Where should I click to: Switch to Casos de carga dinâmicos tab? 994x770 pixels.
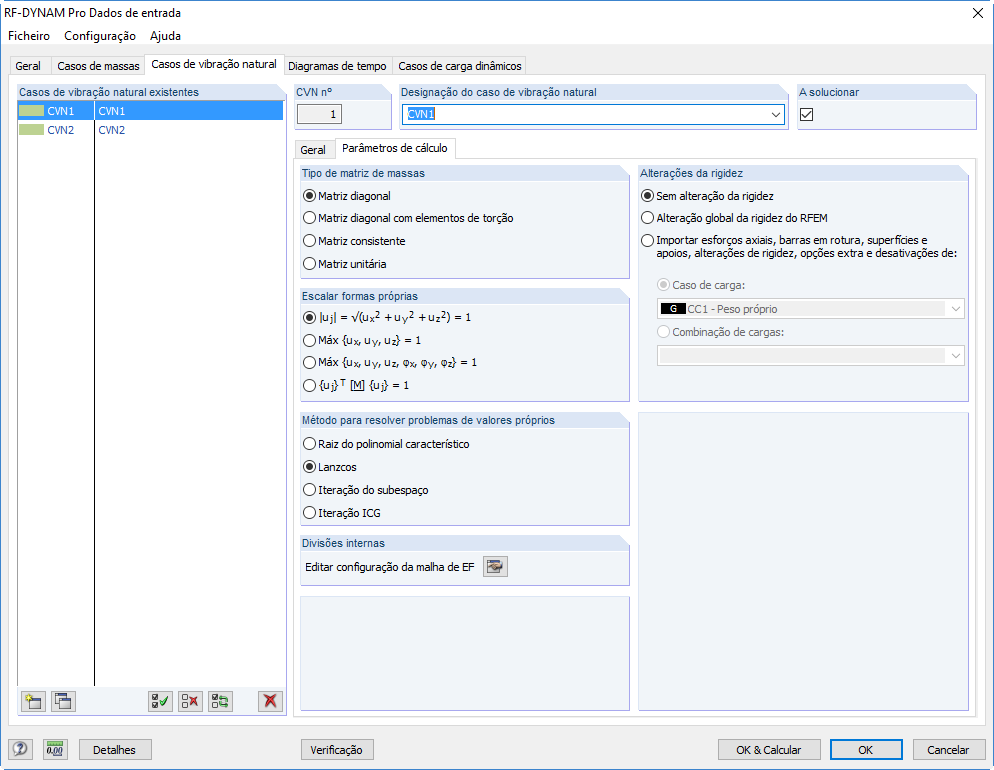tap(460, 66)
